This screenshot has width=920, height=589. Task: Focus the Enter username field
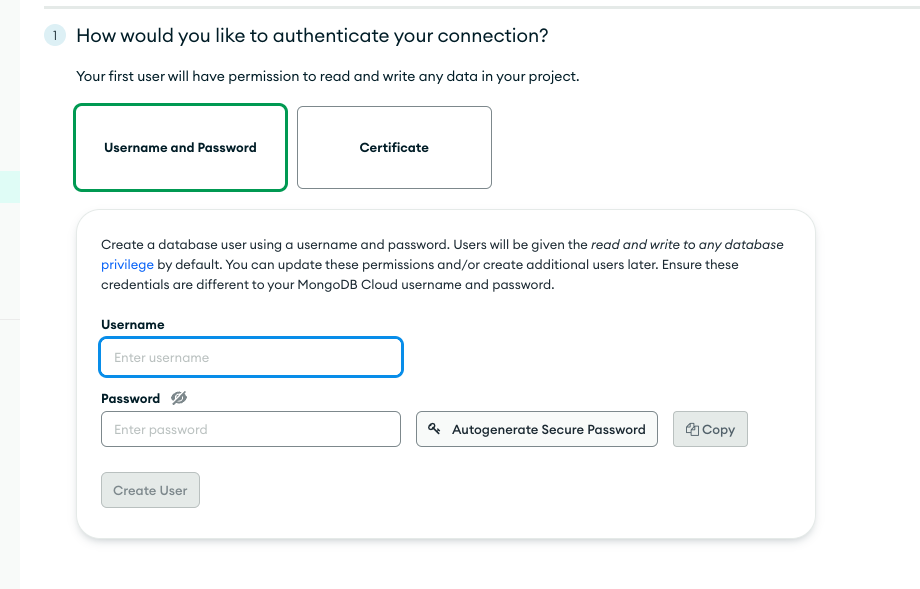(251, 357)
